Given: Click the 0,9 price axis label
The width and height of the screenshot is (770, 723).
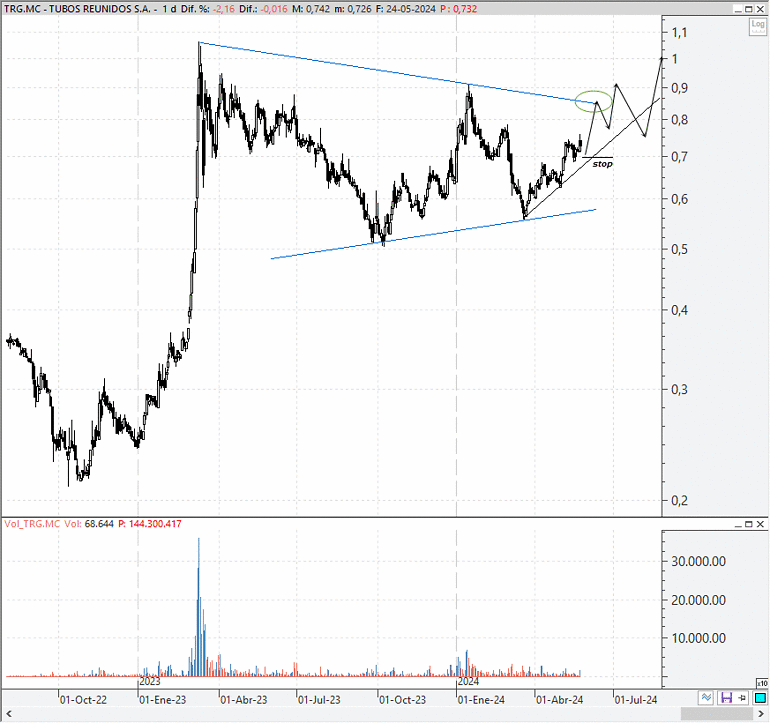Looking at the screenshot, I should click(680, 88).
